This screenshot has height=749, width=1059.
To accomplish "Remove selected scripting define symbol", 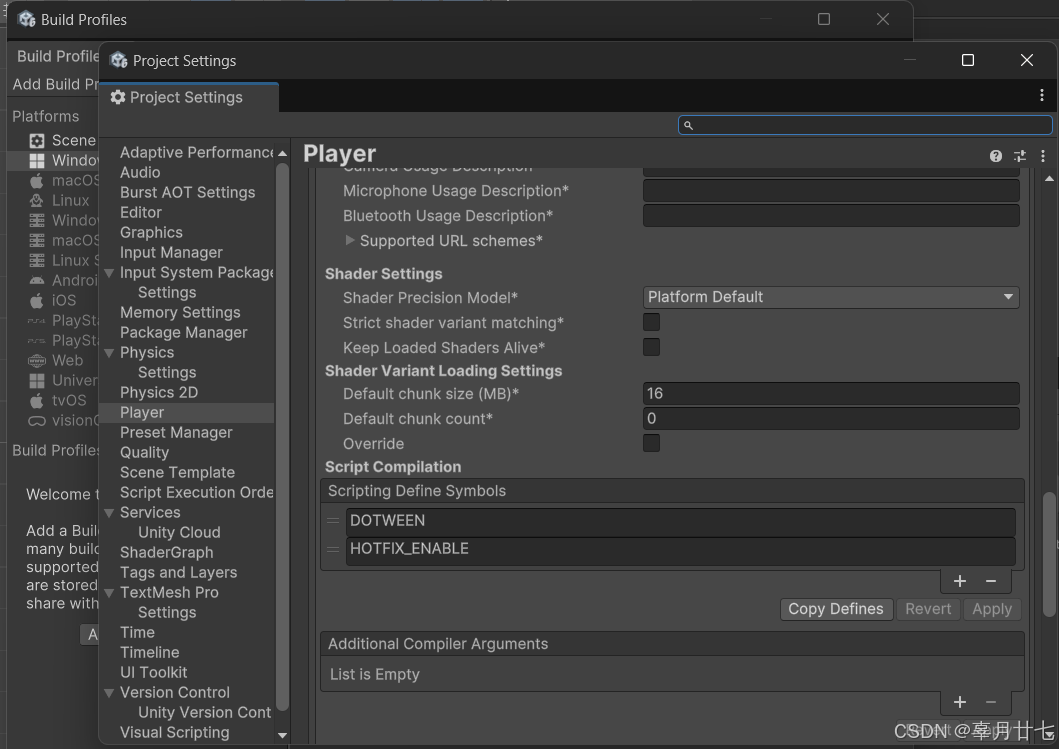I will [x=991, y=581].
